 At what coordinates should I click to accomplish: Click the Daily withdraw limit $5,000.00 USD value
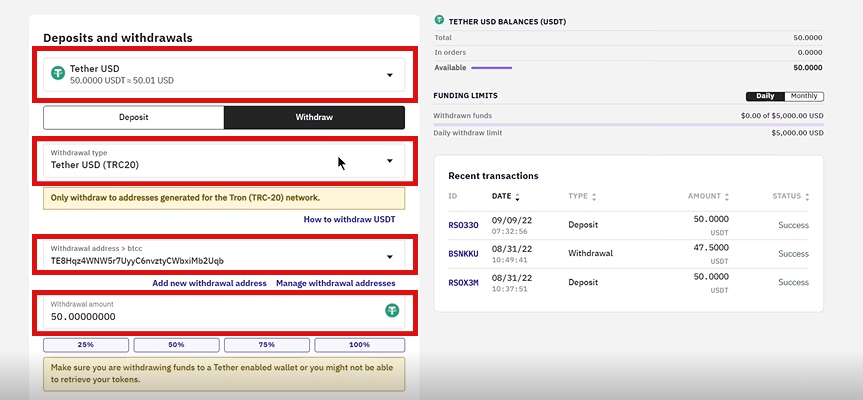797,133
